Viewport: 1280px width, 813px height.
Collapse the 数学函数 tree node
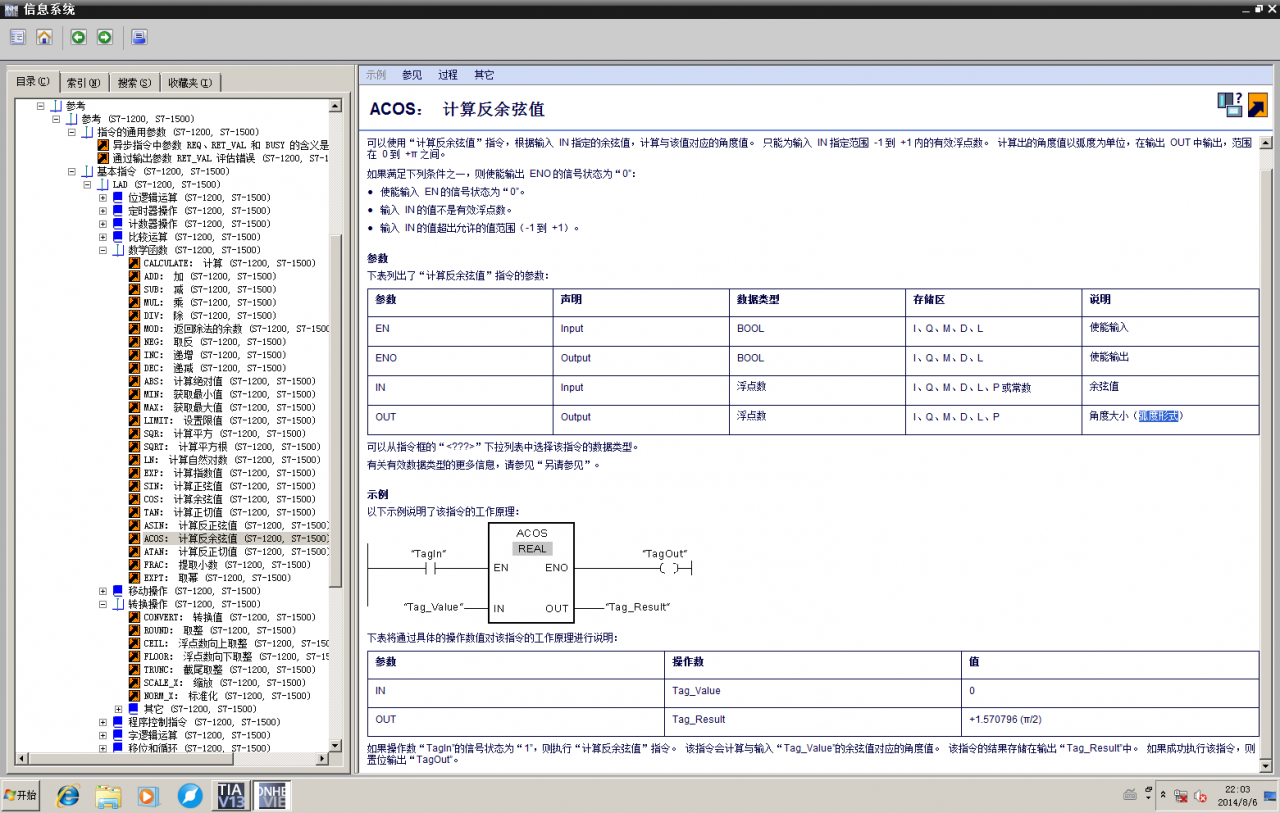103,250
